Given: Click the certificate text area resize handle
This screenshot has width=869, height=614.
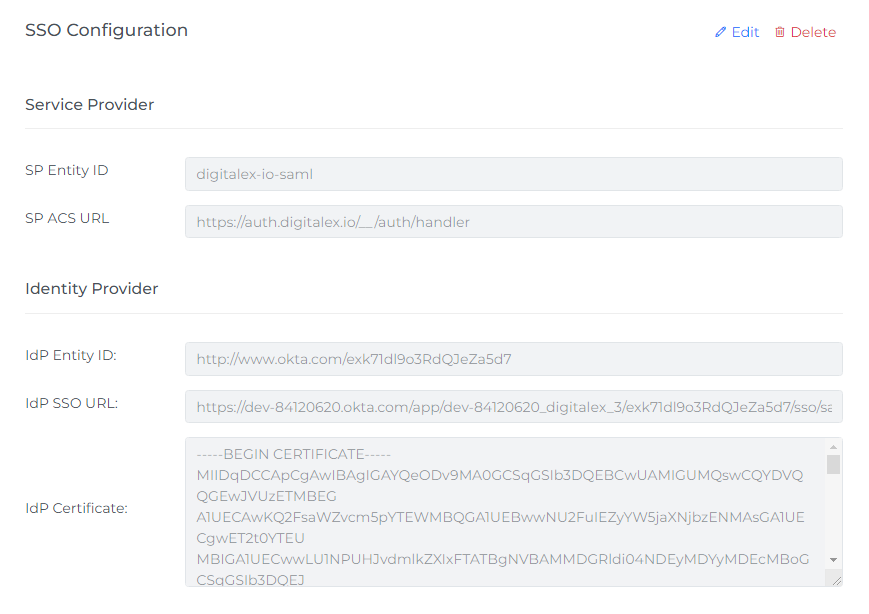Looking at the screenshot, I should coord(835,579).
